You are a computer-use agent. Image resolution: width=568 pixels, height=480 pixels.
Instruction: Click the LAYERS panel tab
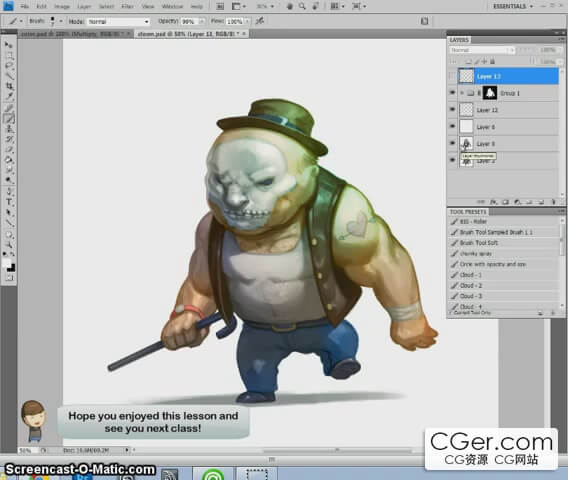tap(459, 40)
